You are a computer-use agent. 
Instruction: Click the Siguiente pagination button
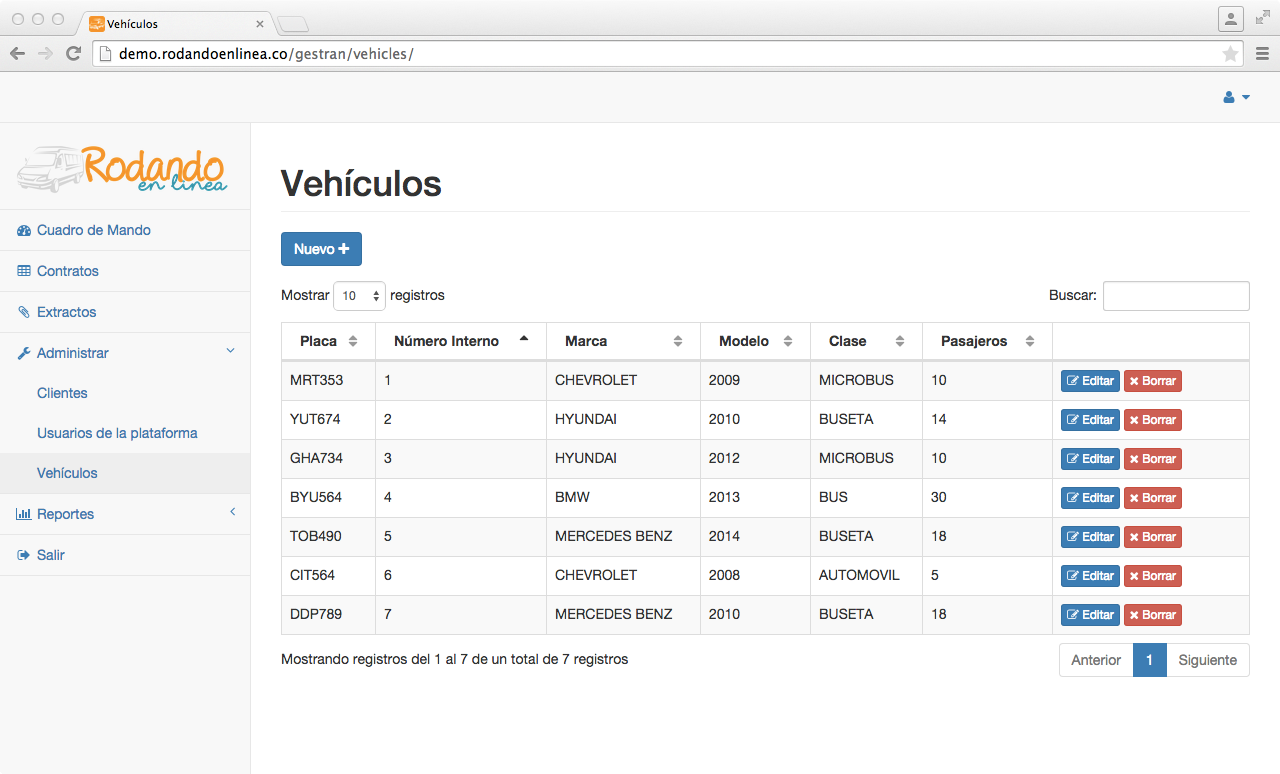click(x=1208, y=660)
